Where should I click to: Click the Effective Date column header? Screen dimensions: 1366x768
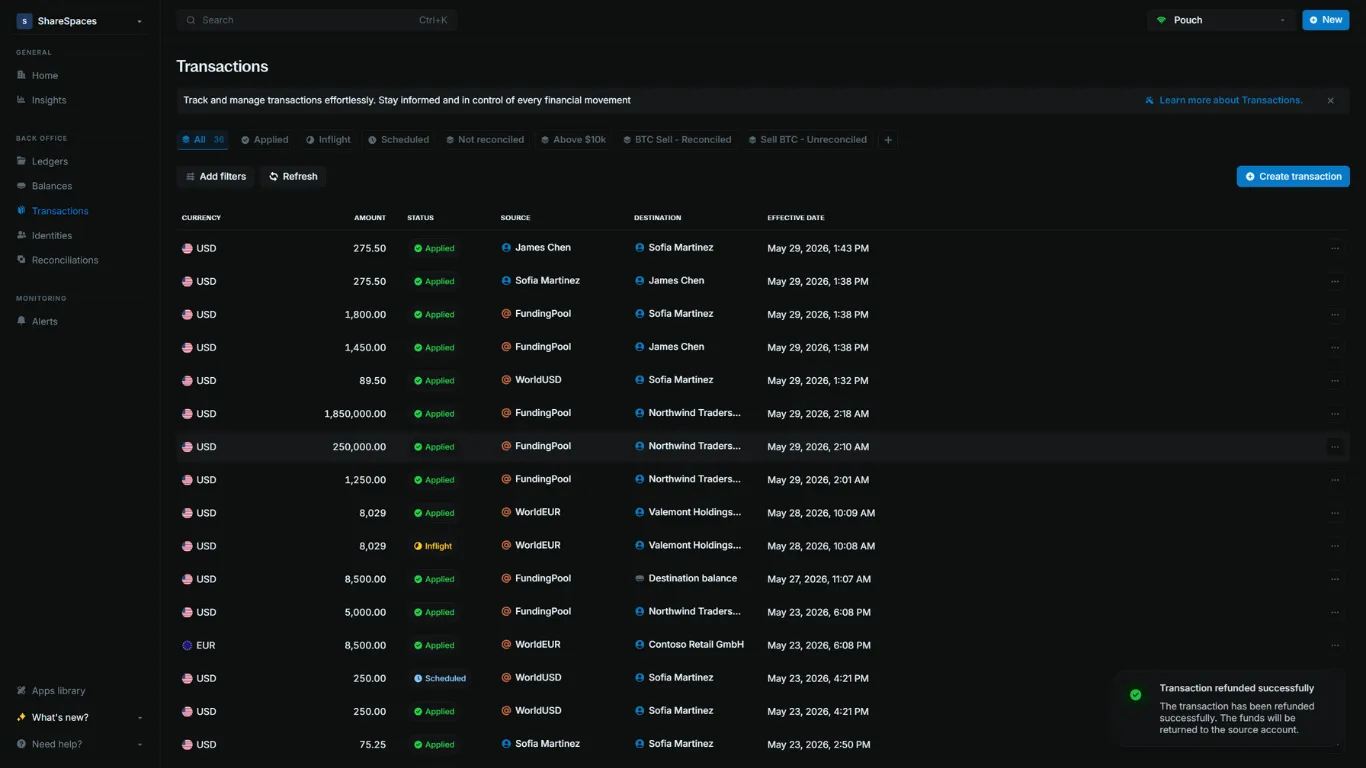(x=796, y=218)
